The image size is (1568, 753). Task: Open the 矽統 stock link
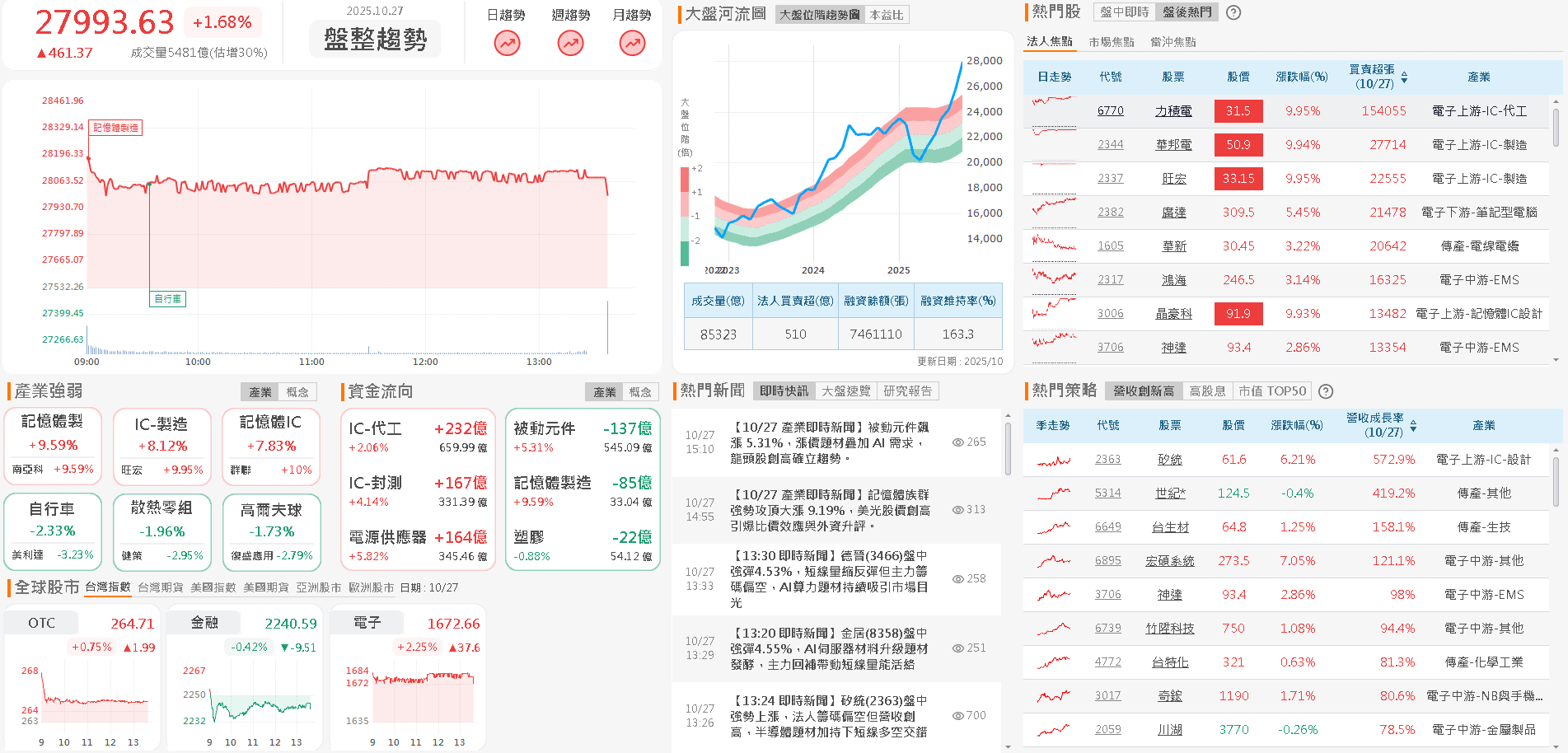pyautogui.click(x=1170, y=459)
